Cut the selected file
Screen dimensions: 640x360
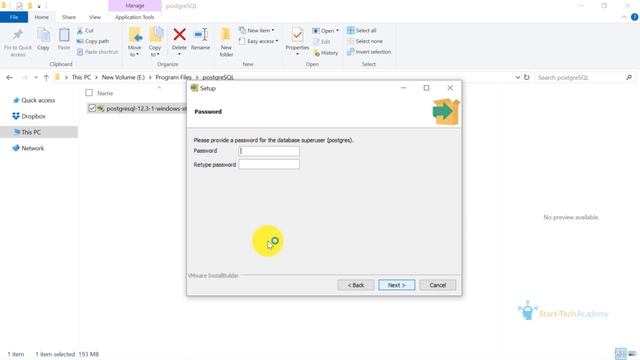pos(85,31)
